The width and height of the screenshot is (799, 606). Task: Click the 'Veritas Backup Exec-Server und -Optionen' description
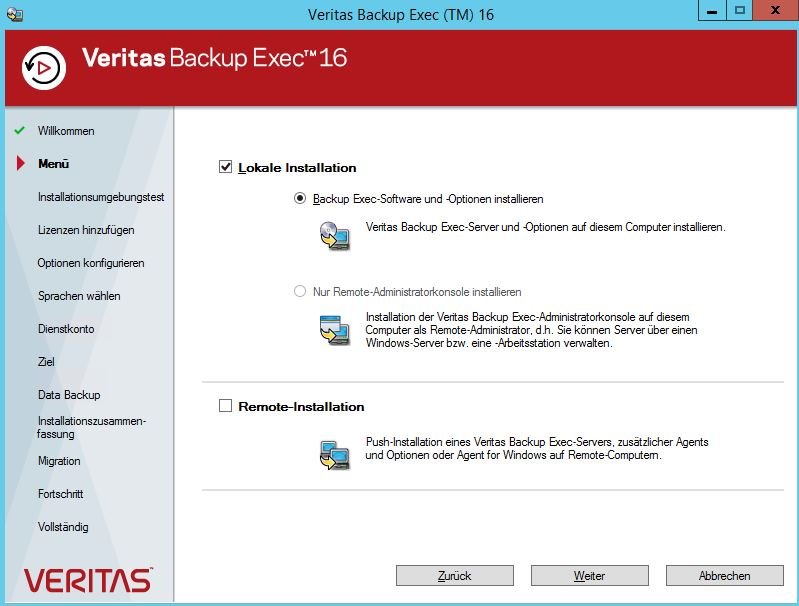(545, 227)
